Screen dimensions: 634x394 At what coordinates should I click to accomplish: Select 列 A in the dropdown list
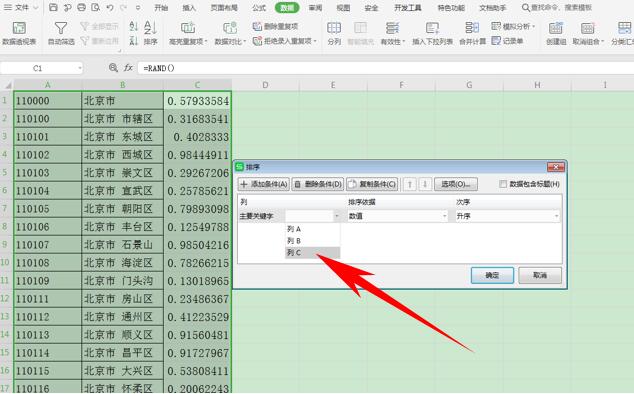coord(313,229)
